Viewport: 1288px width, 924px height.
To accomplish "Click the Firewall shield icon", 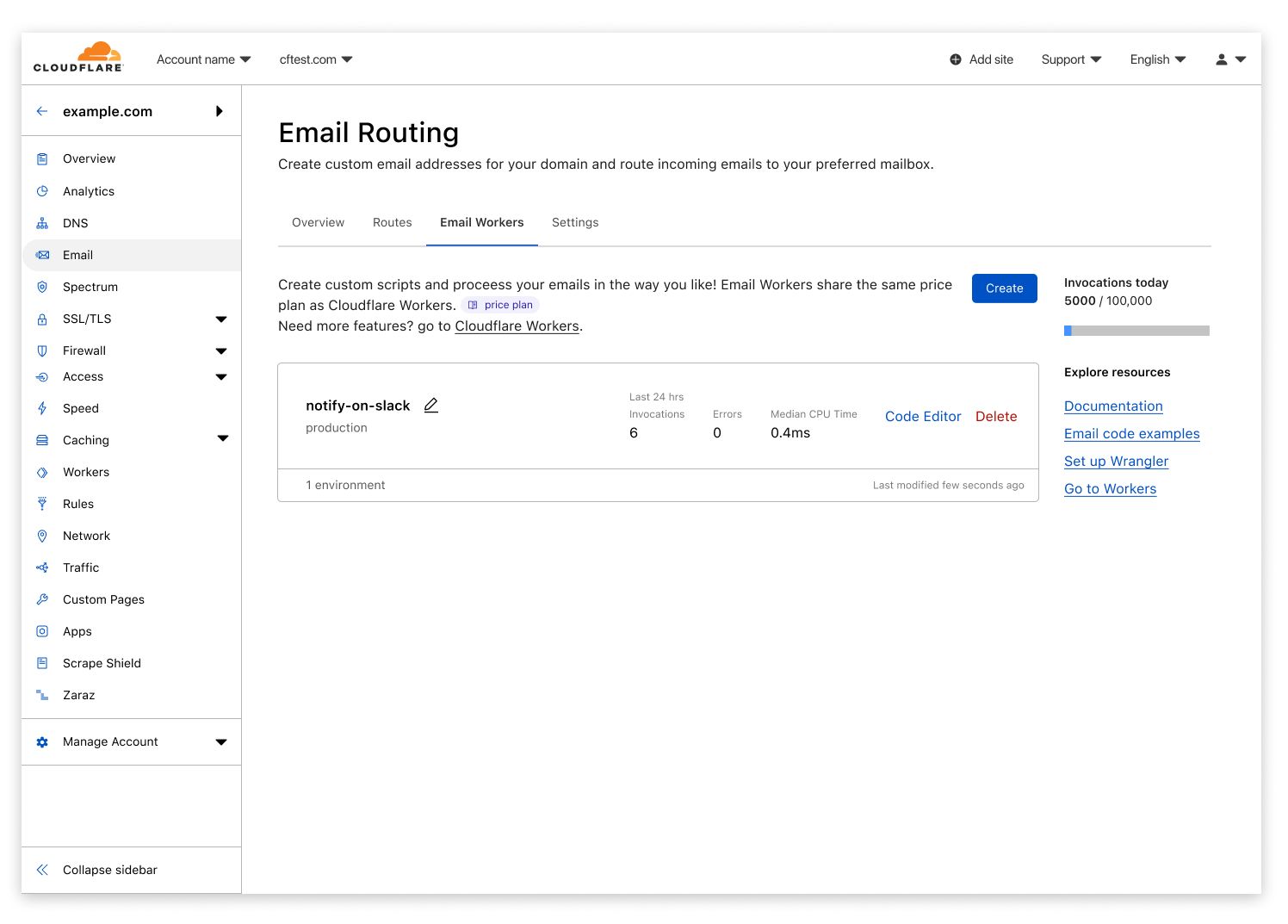I will click(42, 350).
